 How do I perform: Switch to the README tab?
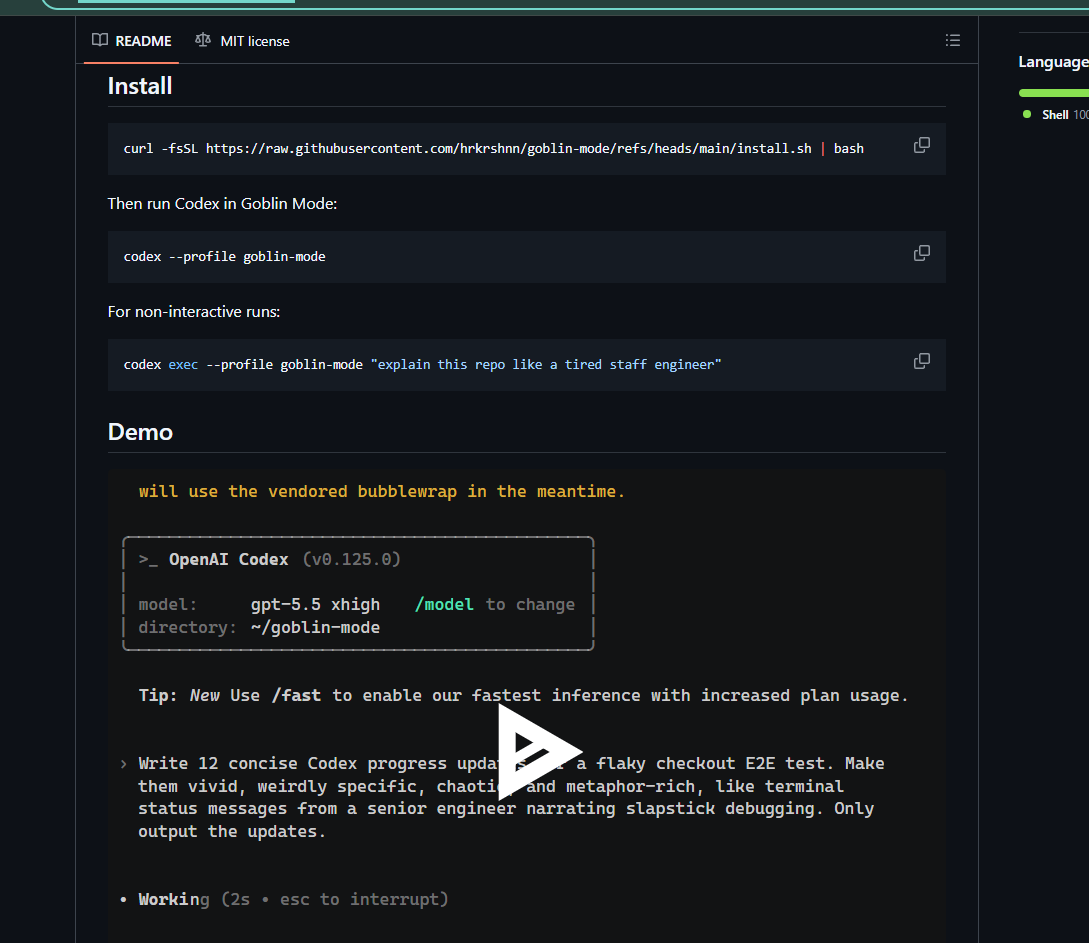click(x=131, y=41)
